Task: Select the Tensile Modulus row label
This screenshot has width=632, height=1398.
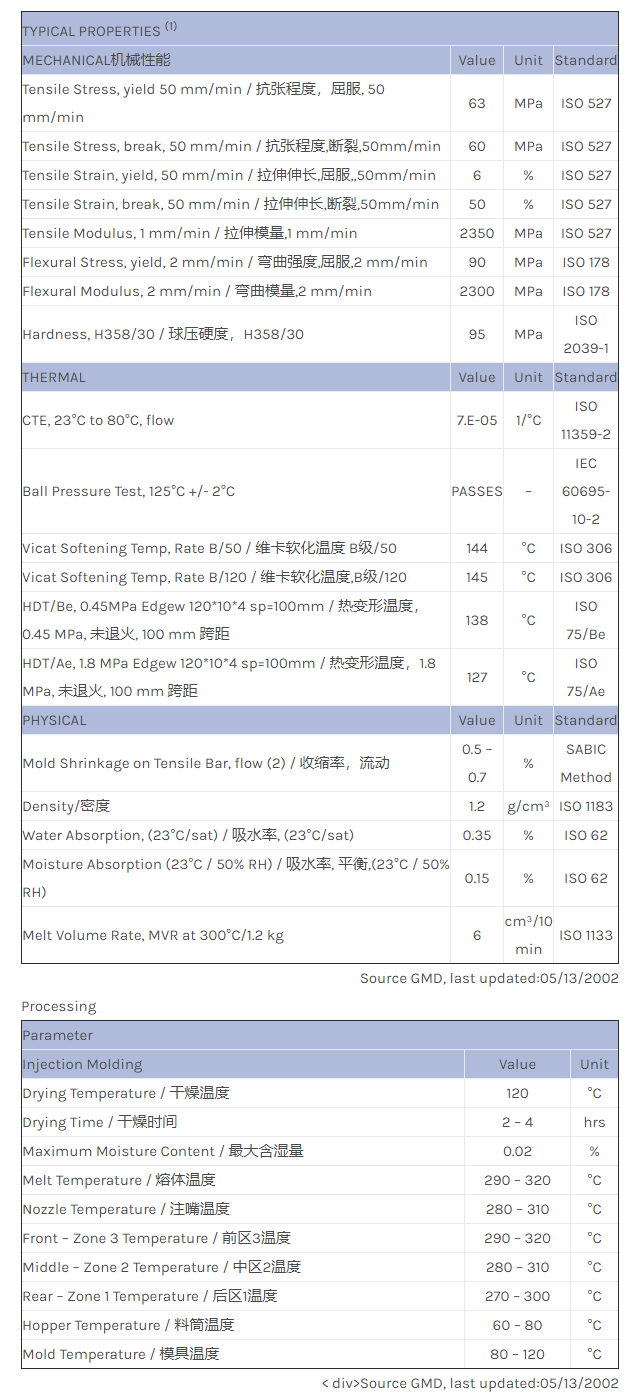Action: (x=190, y=233)
